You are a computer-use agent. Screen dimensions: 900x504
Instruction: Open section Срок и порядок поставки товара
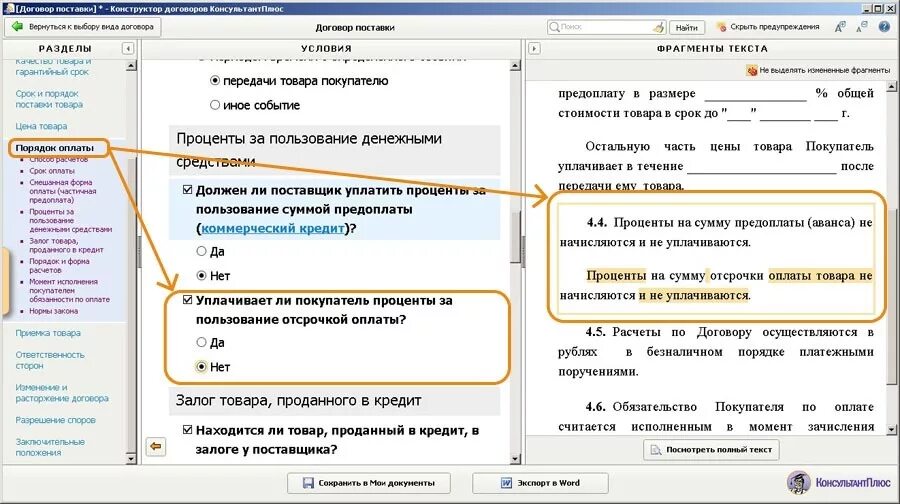coord(49,99)
